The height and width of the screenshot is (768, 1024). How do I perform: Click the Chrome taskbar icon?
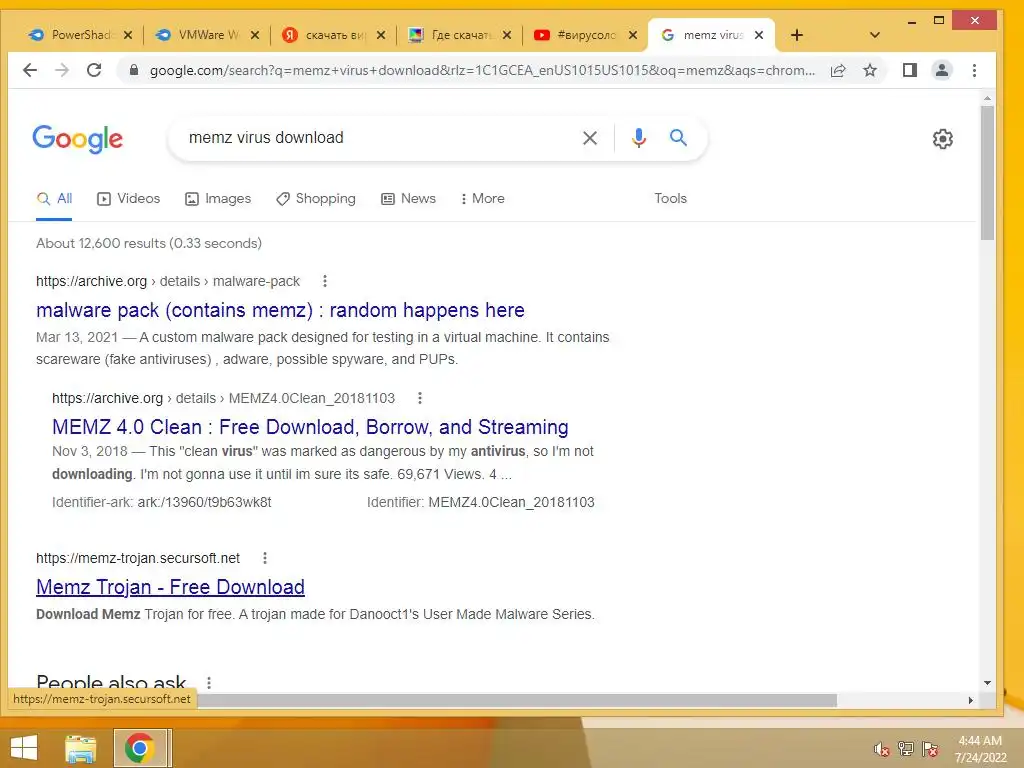[139, 748]
